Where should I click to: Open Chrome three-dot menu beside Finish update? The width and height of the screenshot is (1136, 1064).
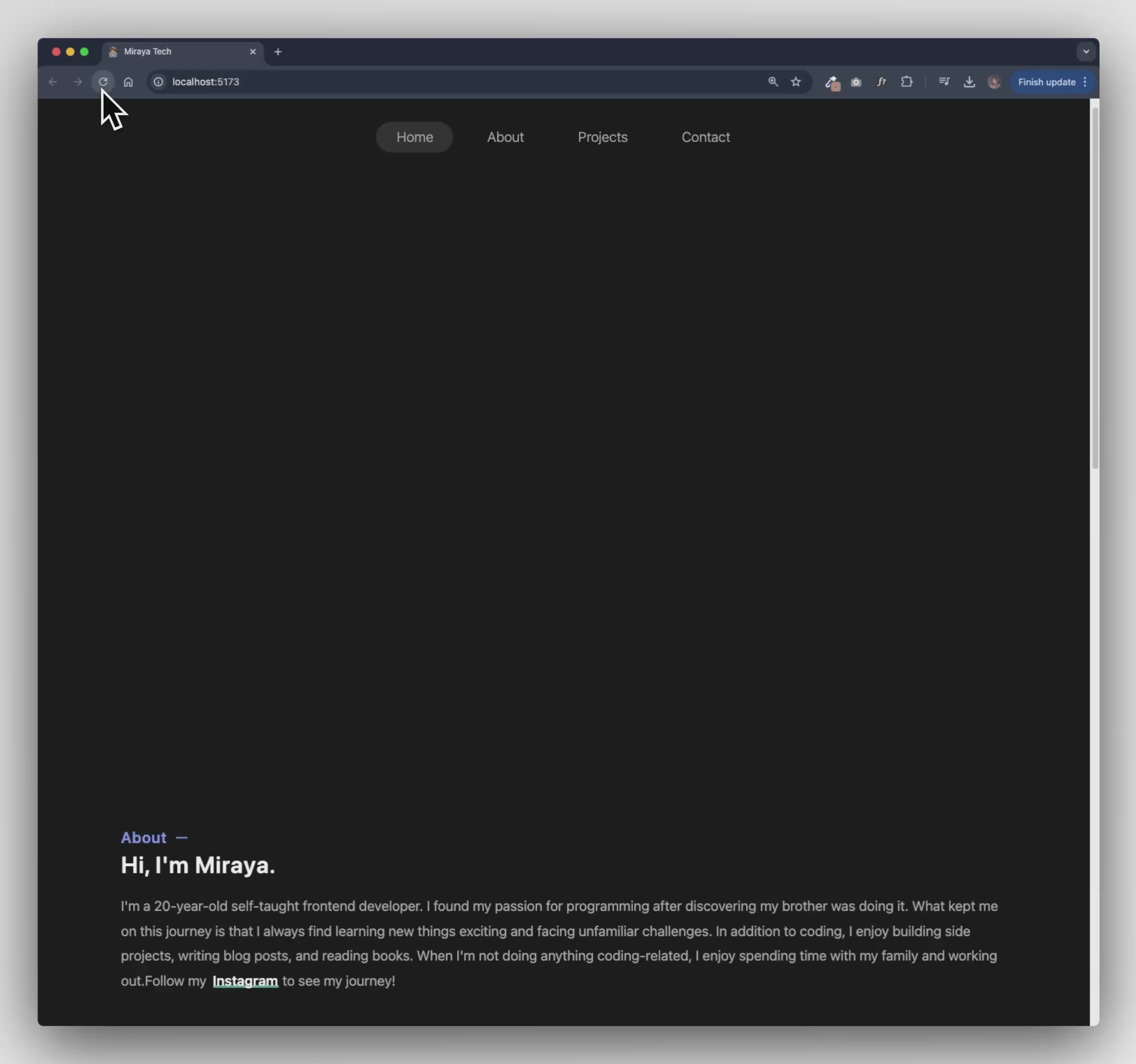pyautogui.click(x=1085, y=82)
